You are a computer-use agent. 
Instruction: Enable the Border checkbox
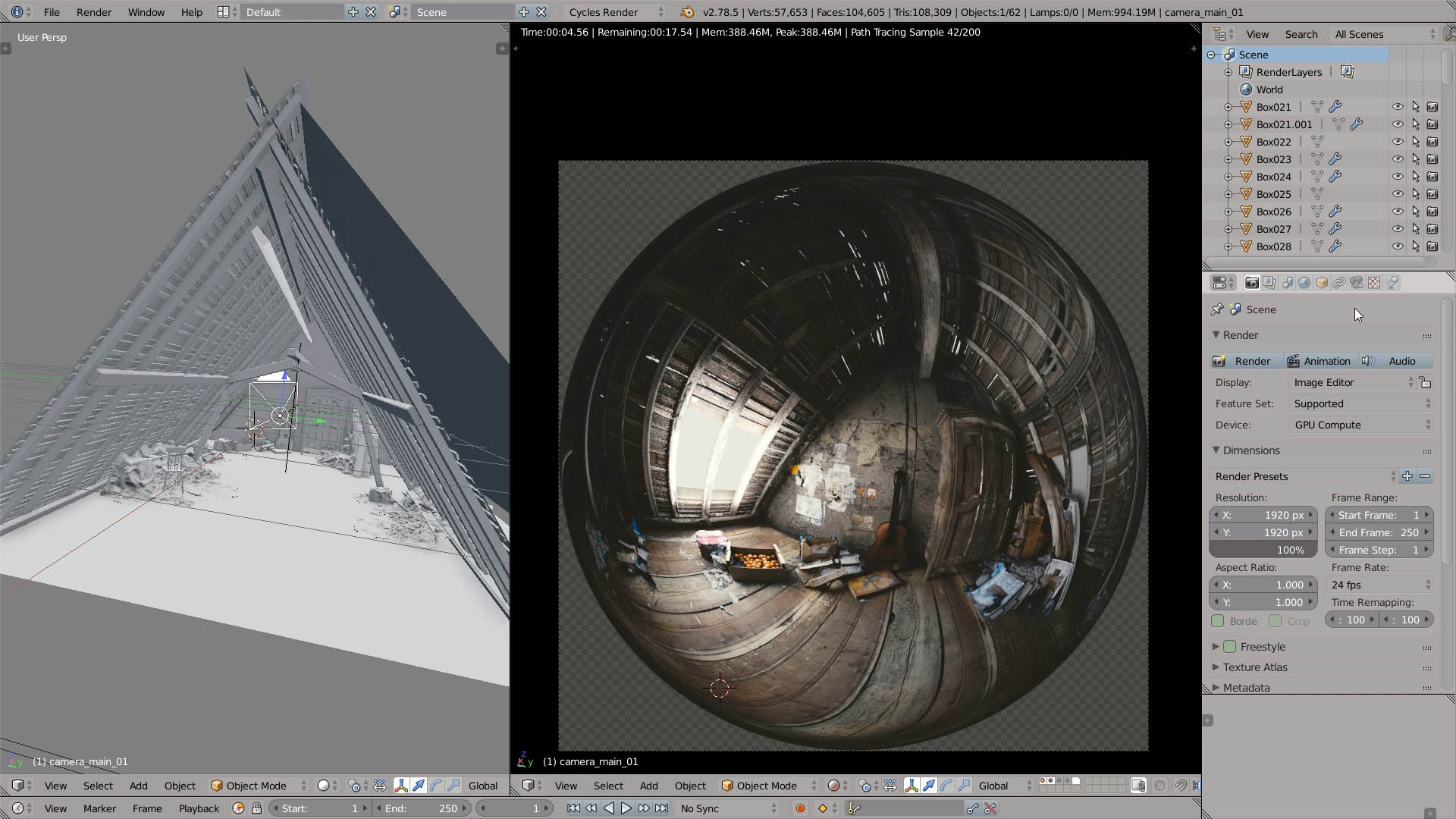tap(1218, 621)
